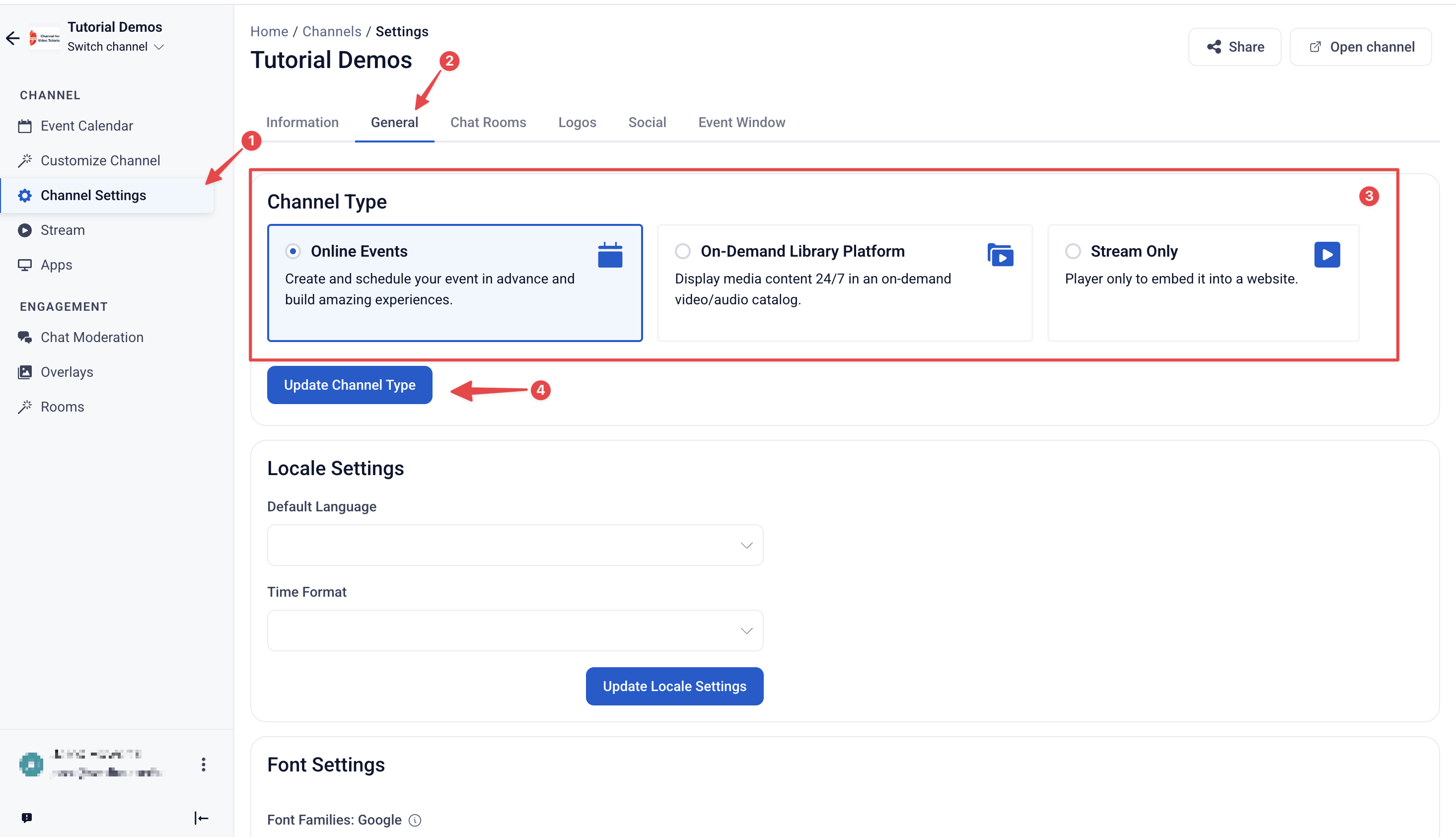Image resolution: width=1456 pixels, height=837 pixels.
Task: Open Chat Moderation in Engagement section
Action: click(91, 338)
